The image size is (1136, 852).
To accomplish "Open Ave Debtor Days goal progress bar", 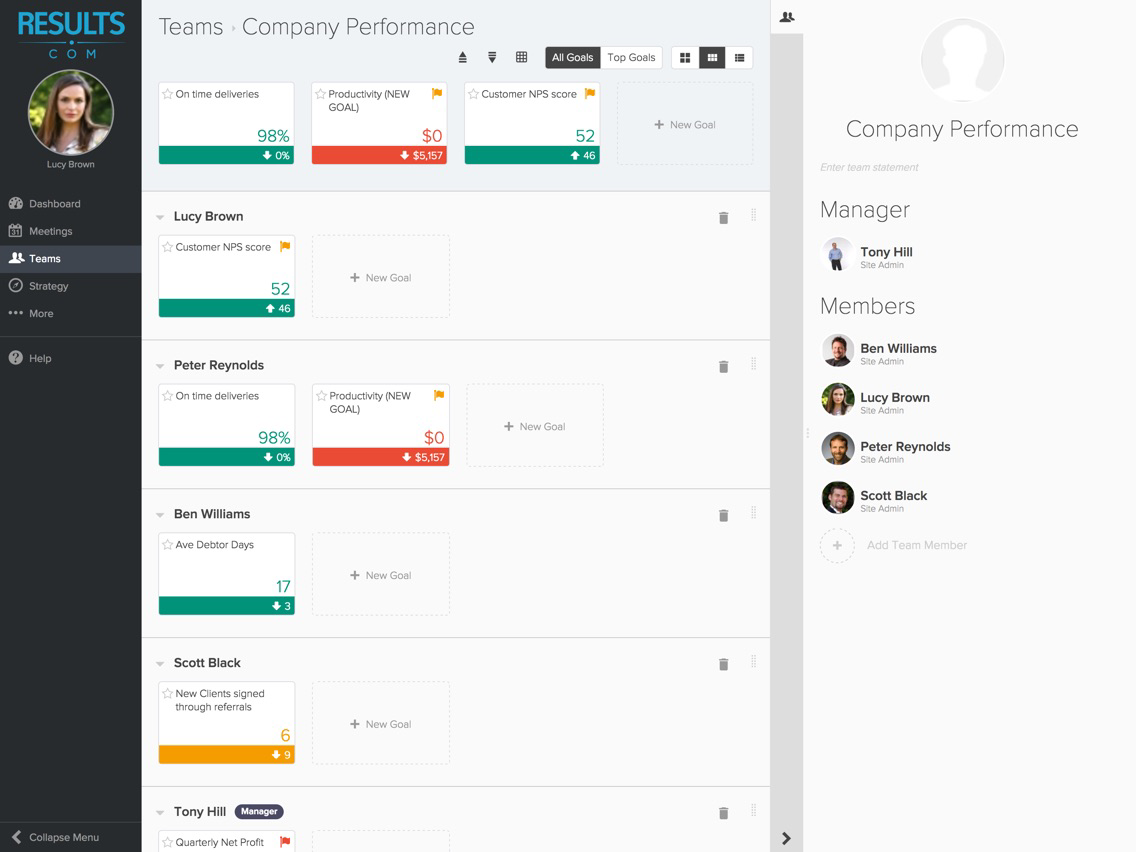I will pos(227,606).
